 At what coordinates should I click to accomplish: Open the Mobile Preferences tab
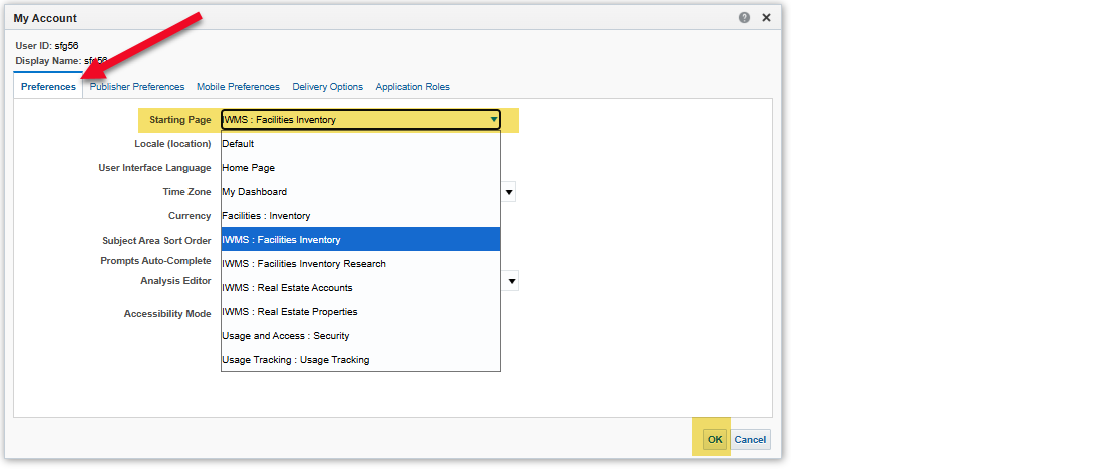point(238,87)
